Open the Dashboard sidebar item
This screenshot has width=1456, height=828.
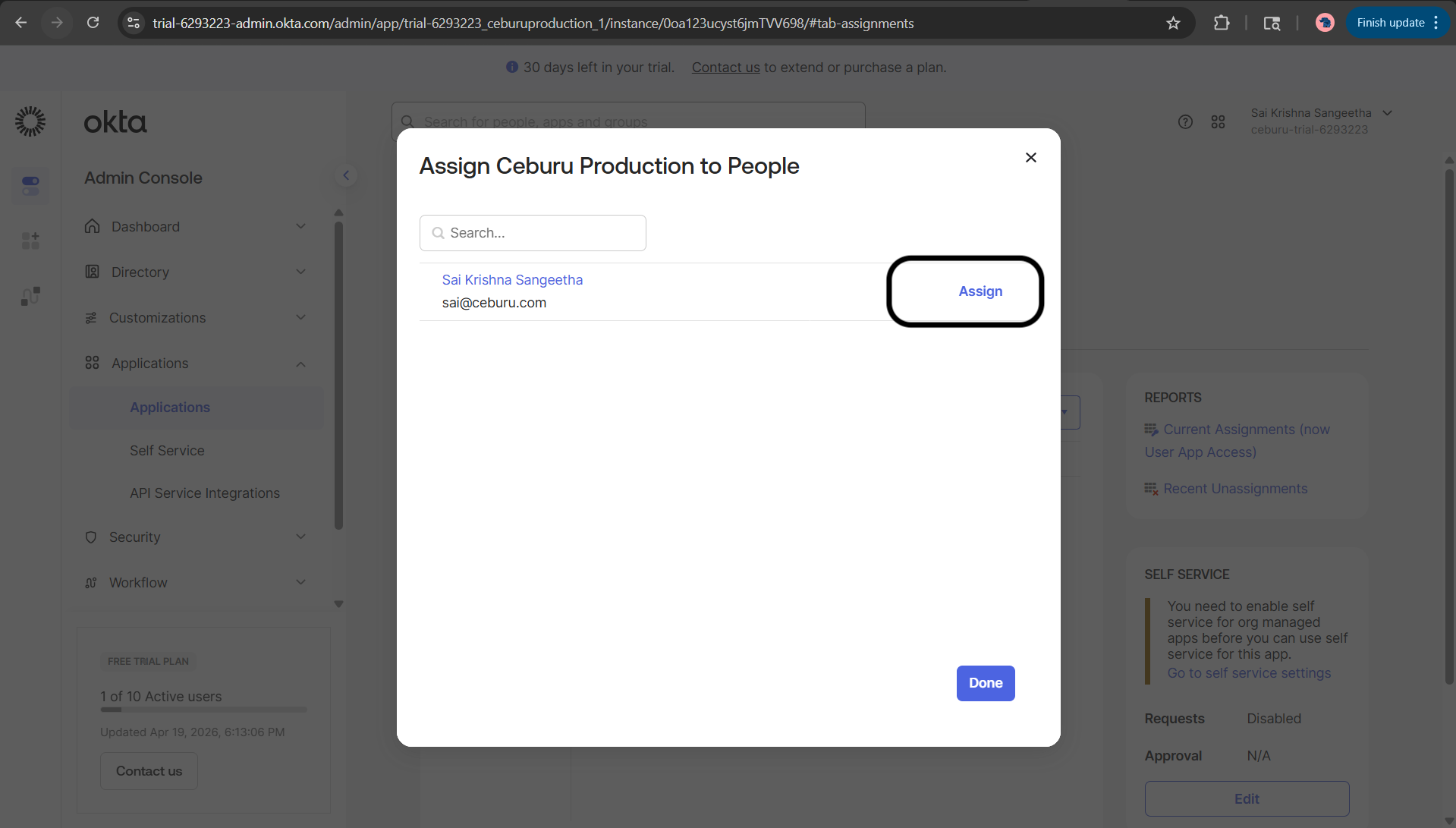tap(196, 226)
